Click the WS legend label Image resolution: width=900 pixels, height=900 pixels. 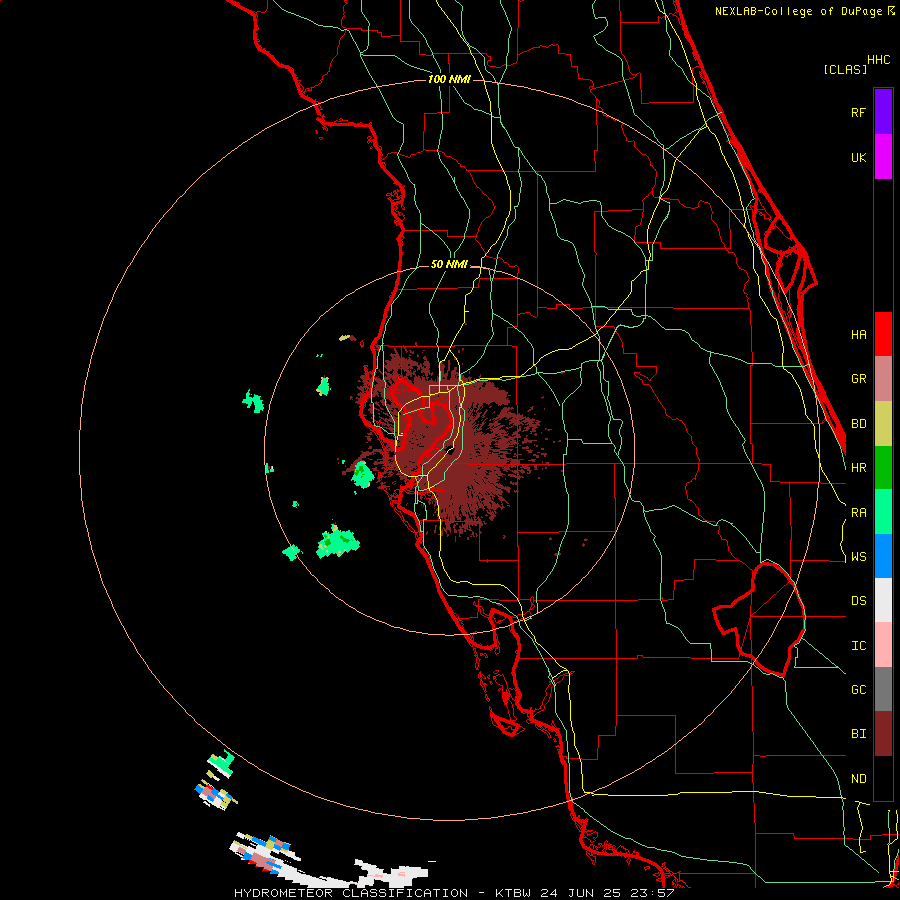[x=858, y=557]
